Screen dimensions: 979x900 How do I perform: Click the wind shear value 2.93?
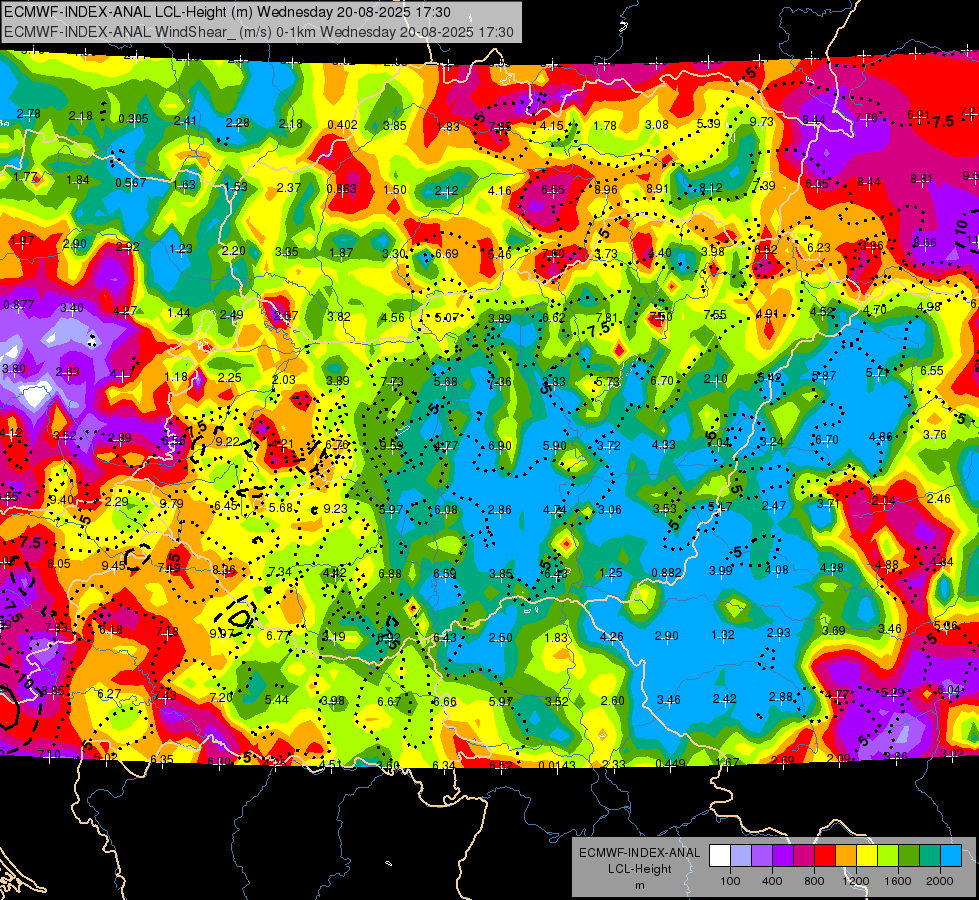click(x=779, y=633)
